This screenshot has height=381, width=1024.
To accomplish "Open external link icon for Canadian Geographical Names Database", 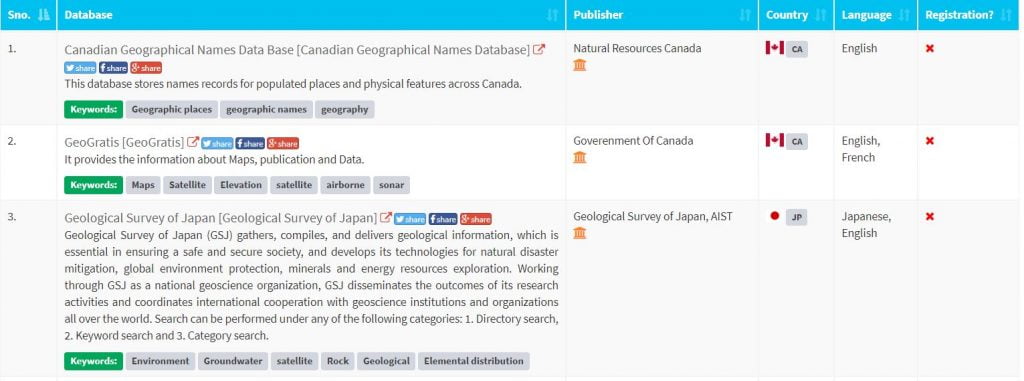I will tap(539, 50).
